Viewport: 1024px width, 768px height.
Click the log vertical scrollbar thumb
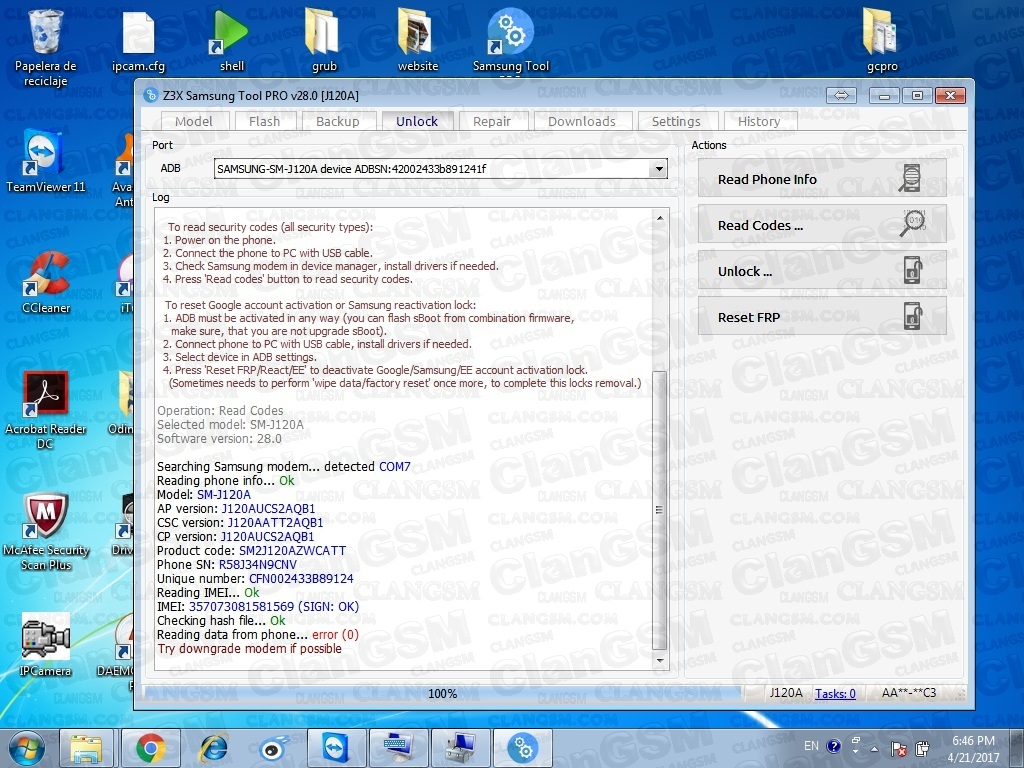660,511
